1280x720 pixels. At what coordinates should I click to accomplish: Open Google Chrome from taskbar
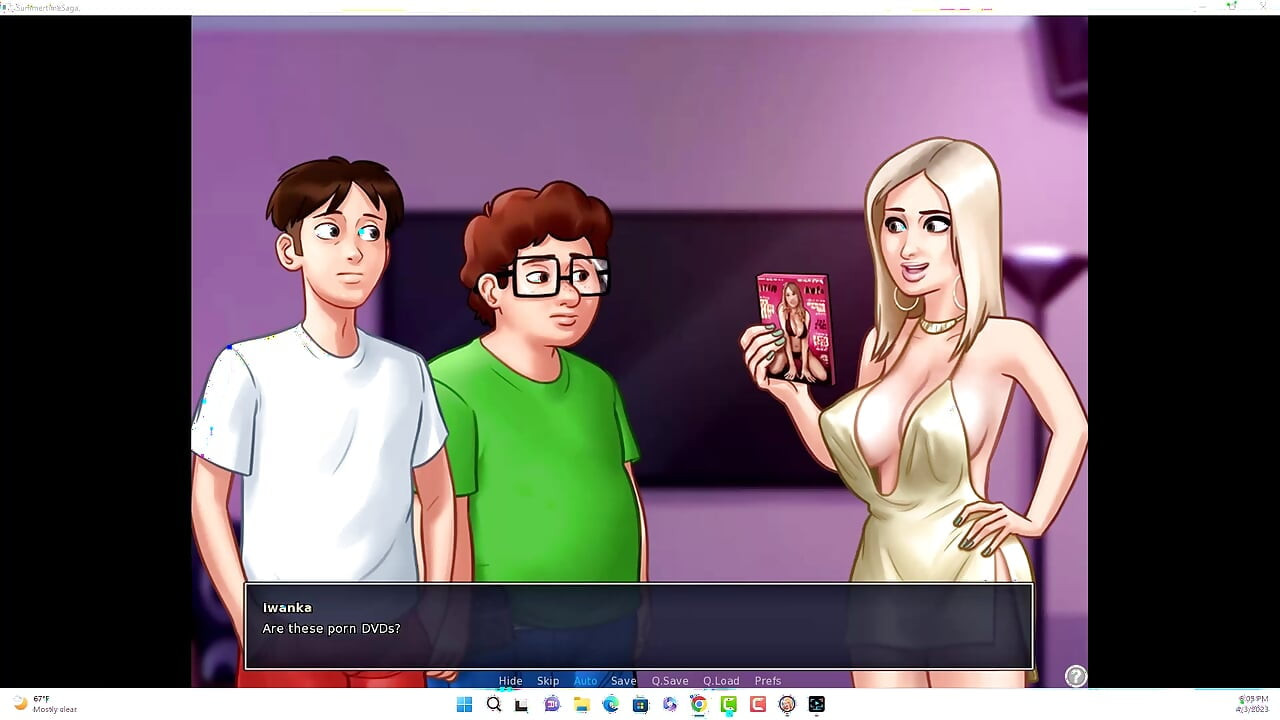pyautogui.click(x=699, y=705)
